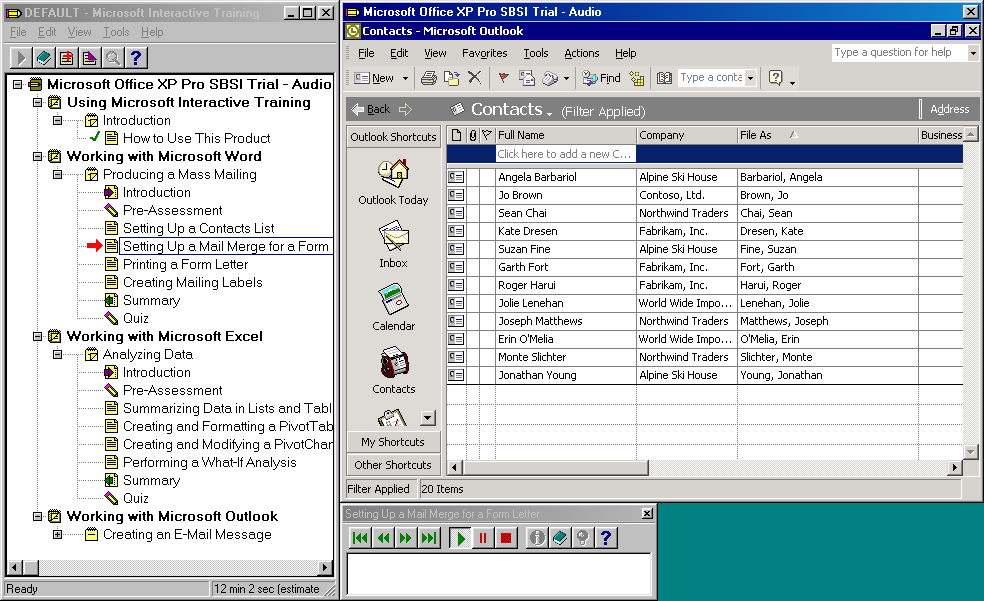This screenshot has height=601, width=984.
Task: Open the Training window Help menu
Action: [152, 32]
